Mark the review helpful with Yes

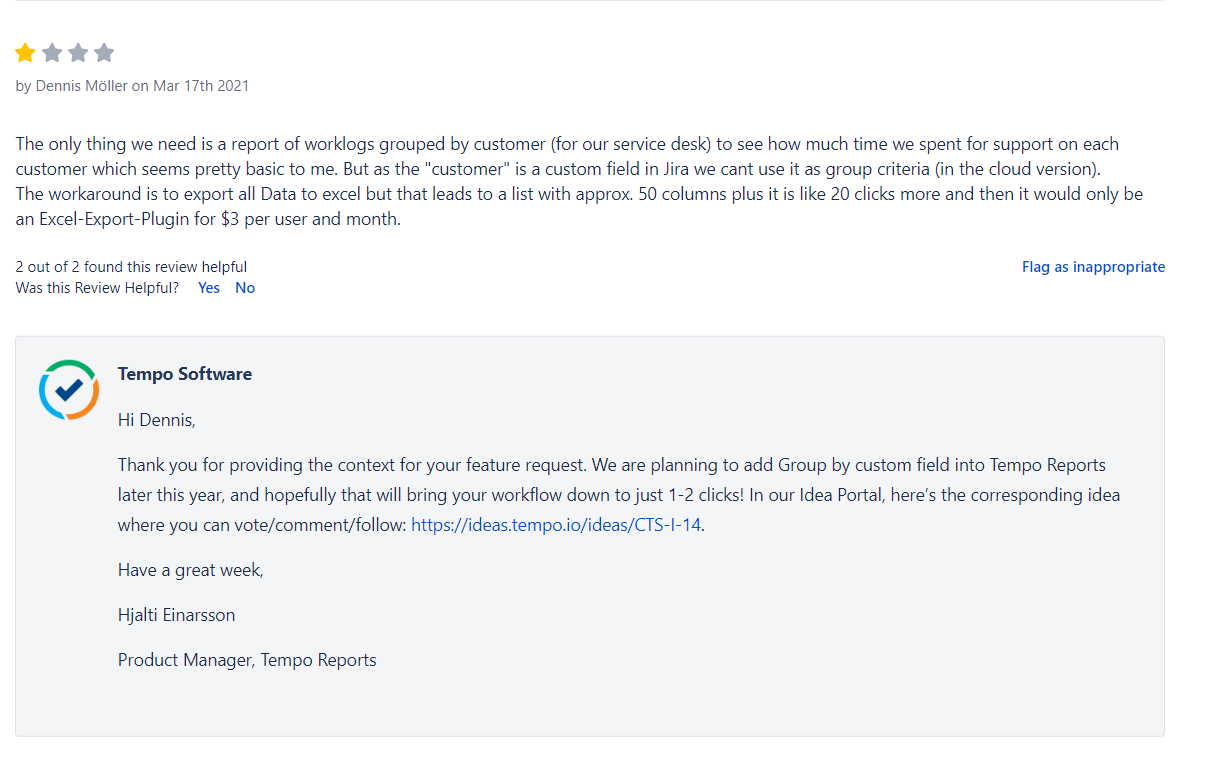[x=209, y=288]
